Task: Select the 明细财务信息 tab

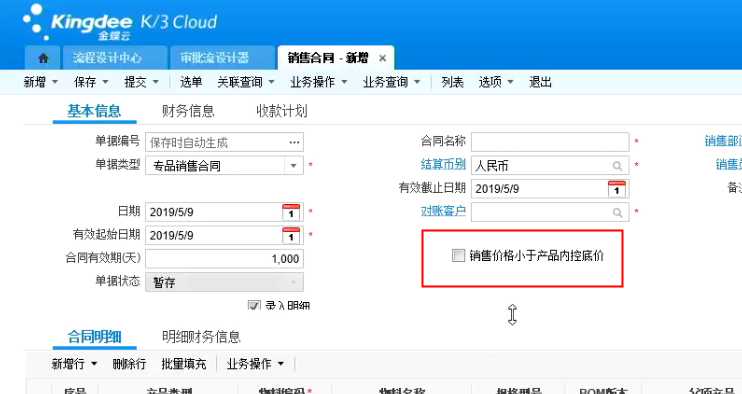Action: 201,337
